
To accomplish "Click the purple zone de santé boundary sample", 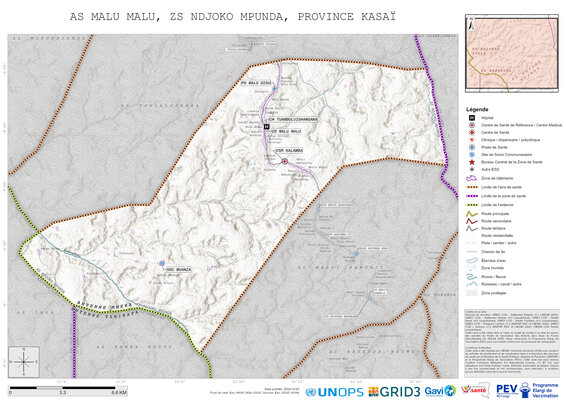I will [x=472, y=196].
